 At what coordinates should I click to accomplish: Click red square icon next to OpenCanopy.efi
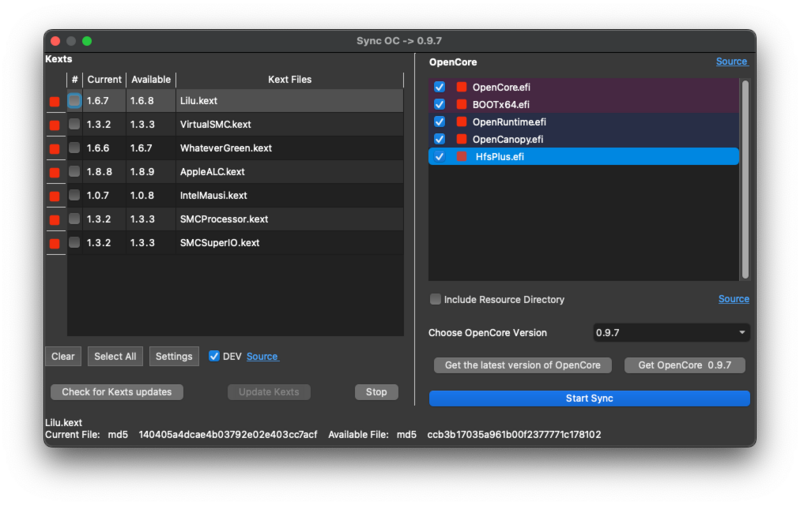coord(462,139)
